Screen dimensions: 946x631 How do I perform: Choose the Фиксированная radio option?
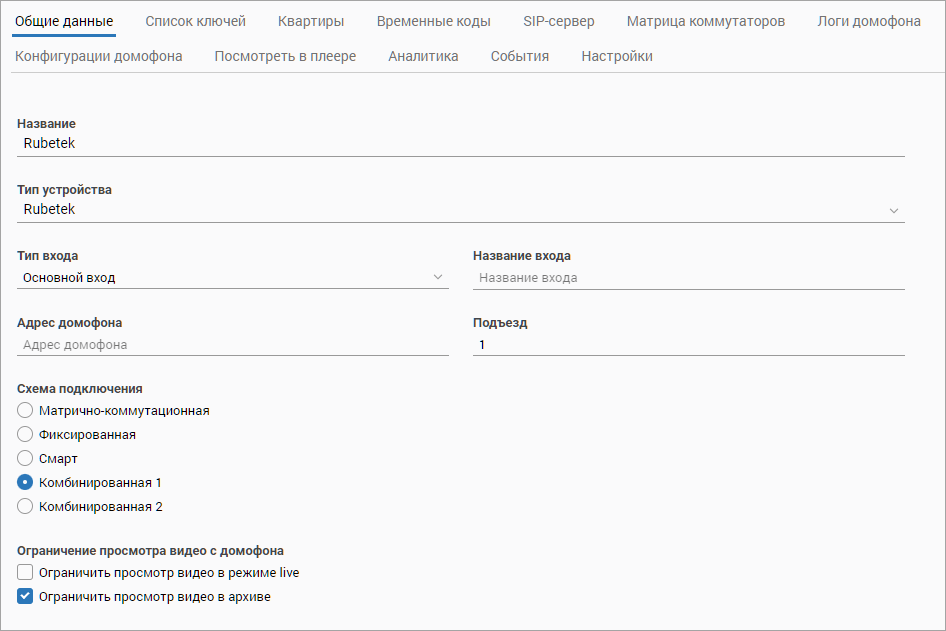(x=26, y=434)
